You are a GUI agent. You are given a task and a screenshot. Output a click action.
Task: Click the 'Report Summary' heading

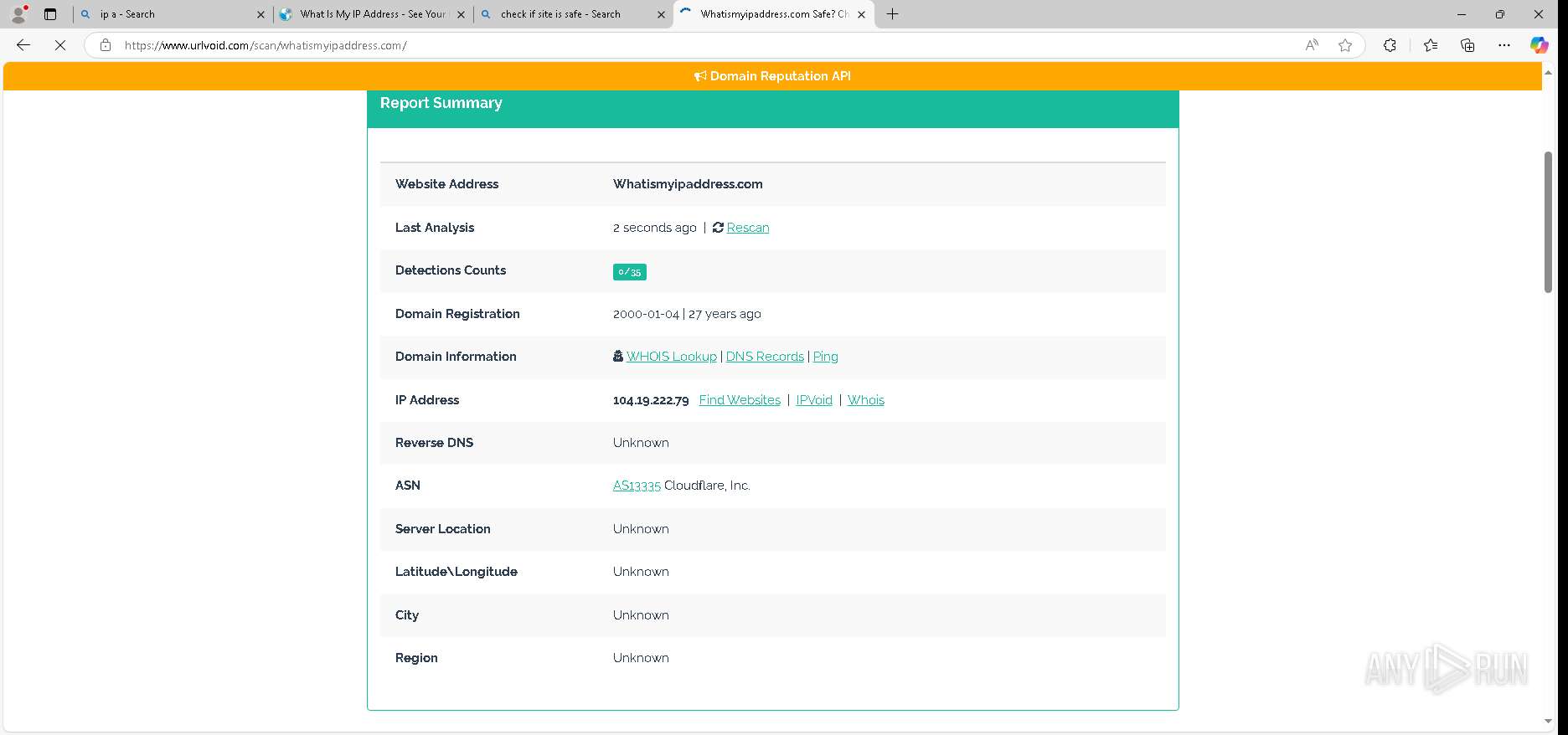[x=441, y=103]
